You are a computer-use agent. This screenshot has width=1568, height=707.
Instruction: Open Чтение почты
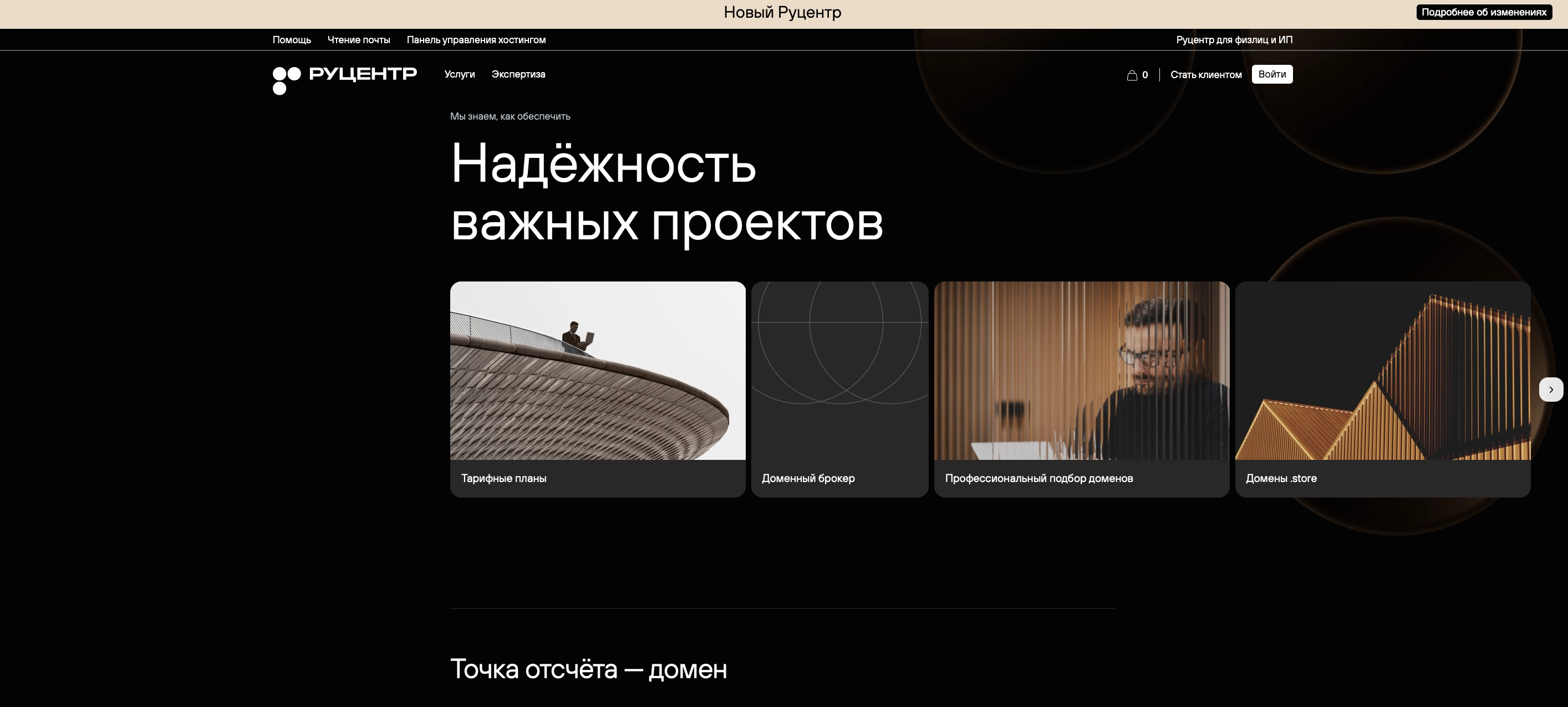tap(358, 39)
